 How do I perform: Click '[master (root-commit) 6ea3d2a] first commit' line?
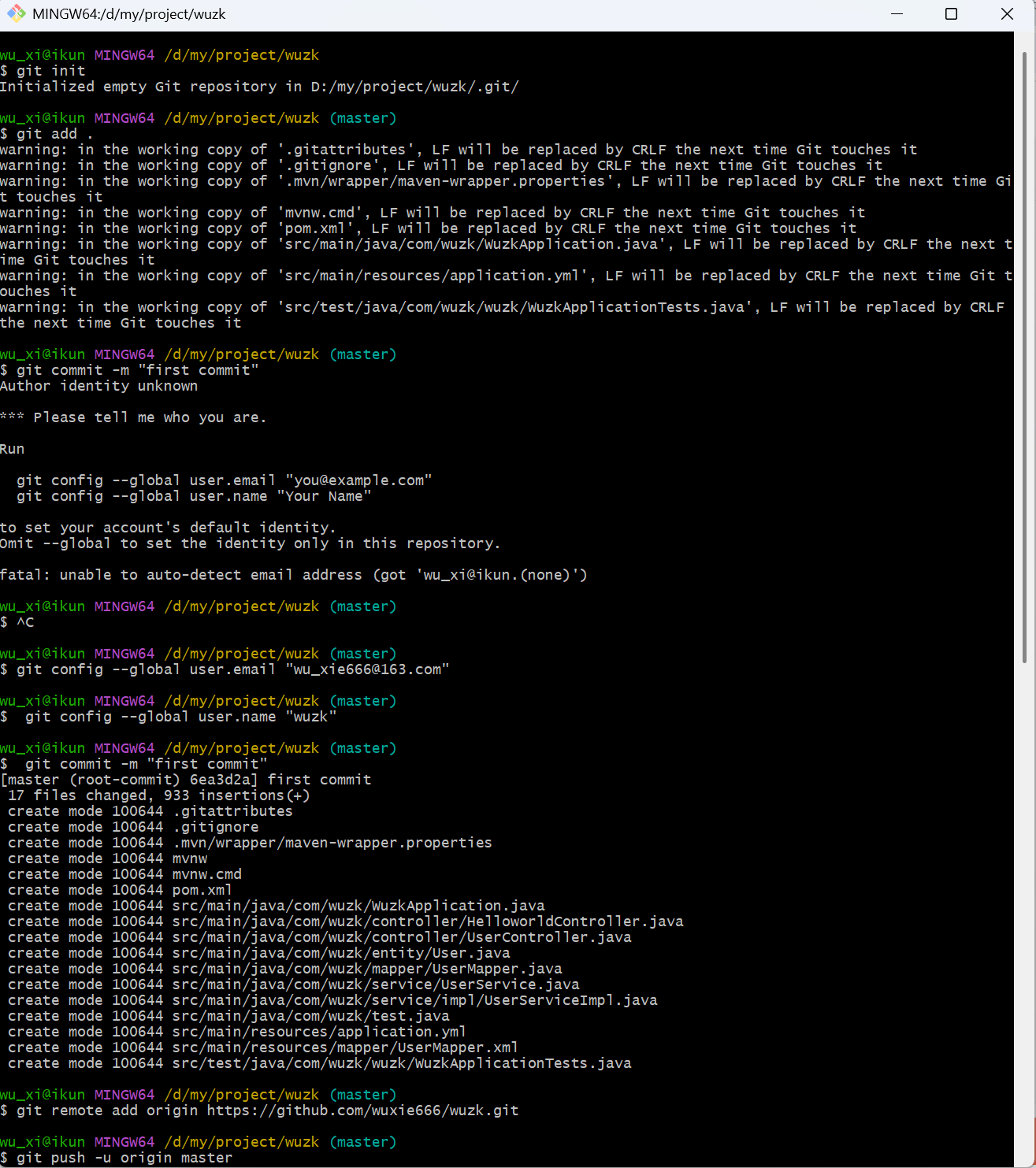point(186,780)
